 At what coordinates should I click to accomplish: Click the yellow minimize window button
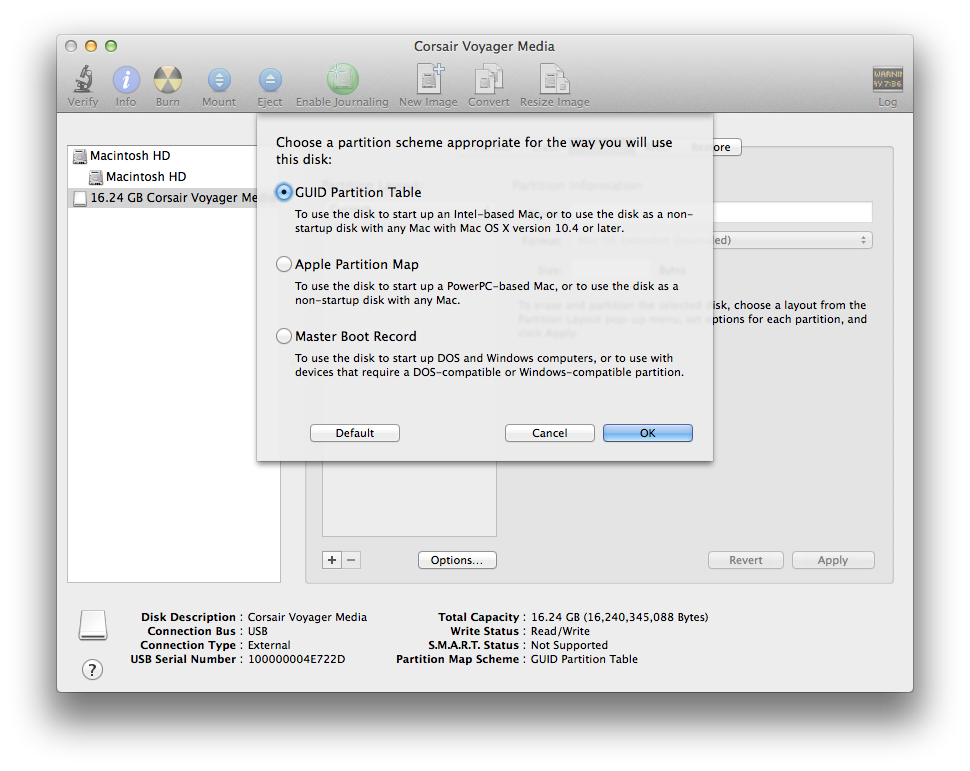tap(91, 46)
